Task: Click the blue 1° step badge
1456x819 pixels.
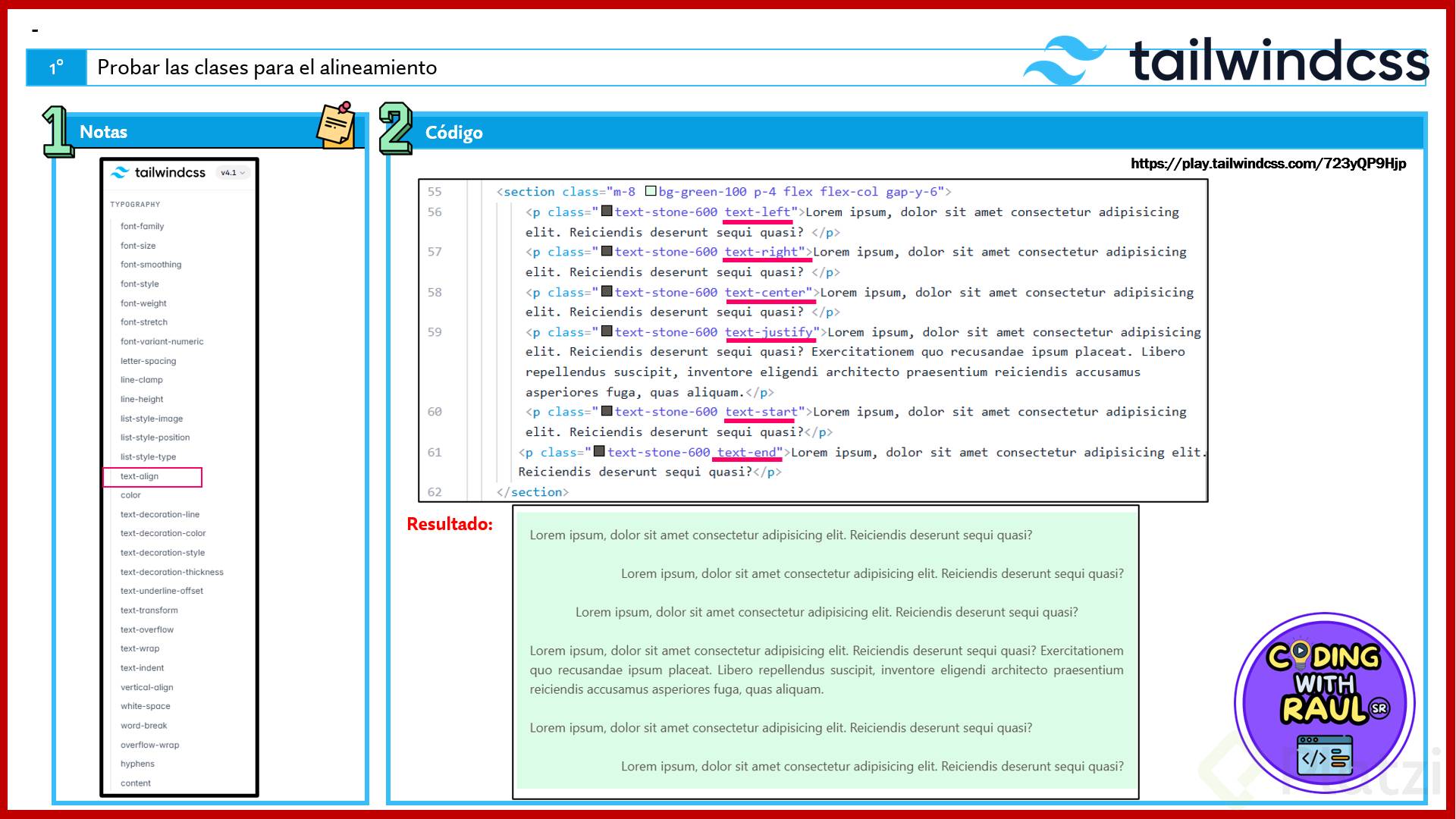Action: [57, 68]
